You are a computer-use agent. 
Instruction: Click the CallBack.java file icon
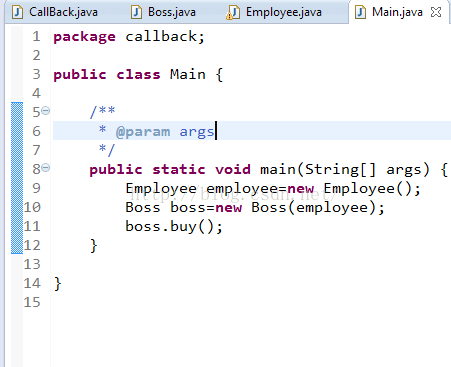[17, 13]
